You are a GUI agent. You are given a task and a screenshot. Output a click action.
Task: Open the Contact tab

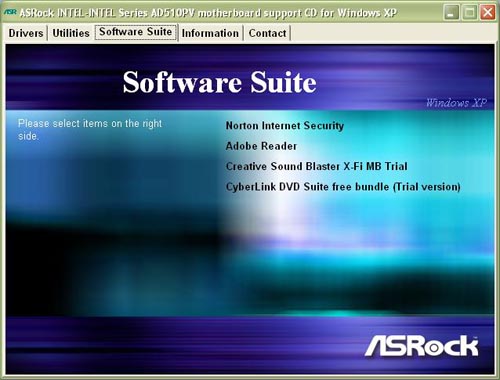267,33
